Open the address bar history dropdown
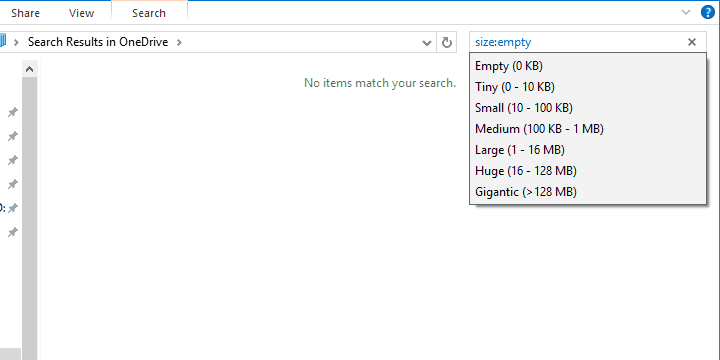 tap(427, 43)
